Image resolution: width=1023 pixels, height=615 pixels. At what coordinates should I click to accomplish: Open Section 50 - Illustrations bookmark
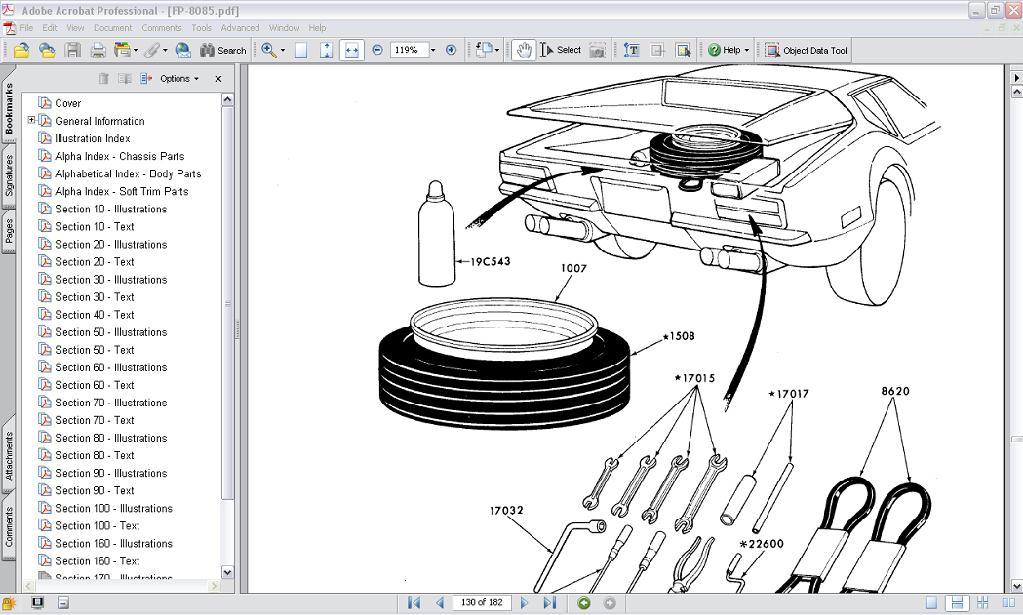pyautogui.click(x=111, y=332)
